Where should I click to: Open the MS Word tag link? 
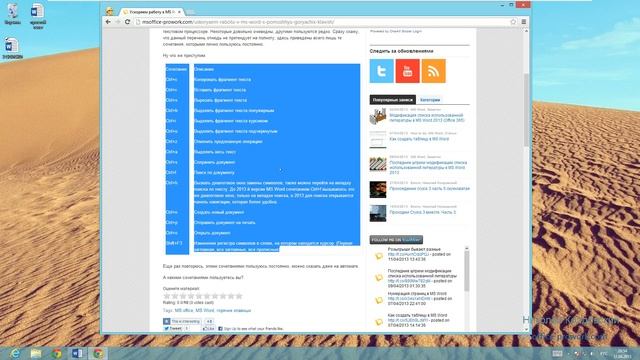click(204, 311)
